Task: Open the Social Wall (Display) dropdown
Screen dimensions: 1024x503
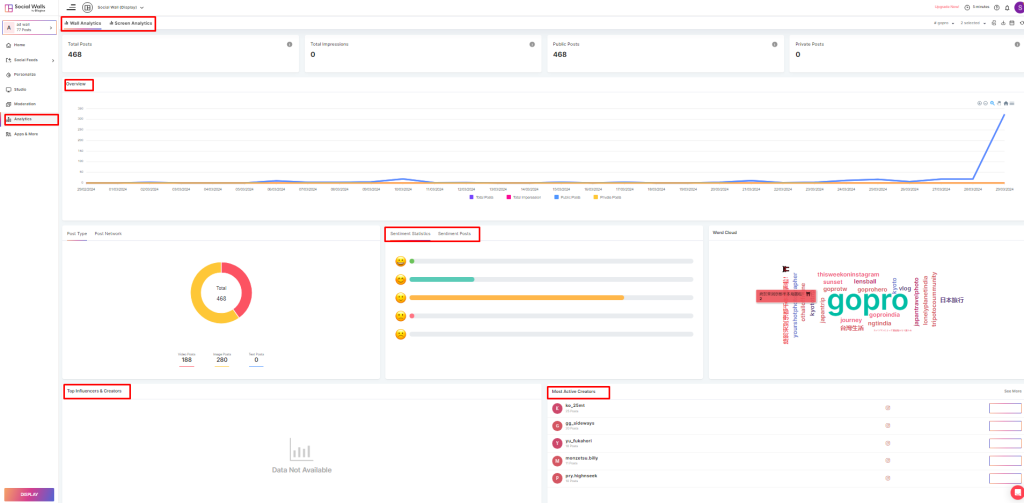Action: [x=120, y=7]
